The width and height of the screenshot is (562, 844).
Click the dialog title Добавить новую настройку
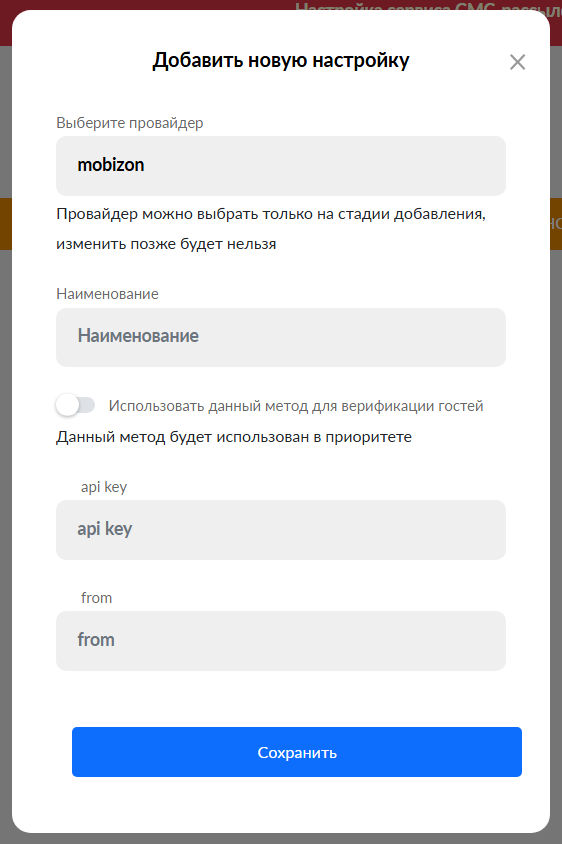pos(280,60)
